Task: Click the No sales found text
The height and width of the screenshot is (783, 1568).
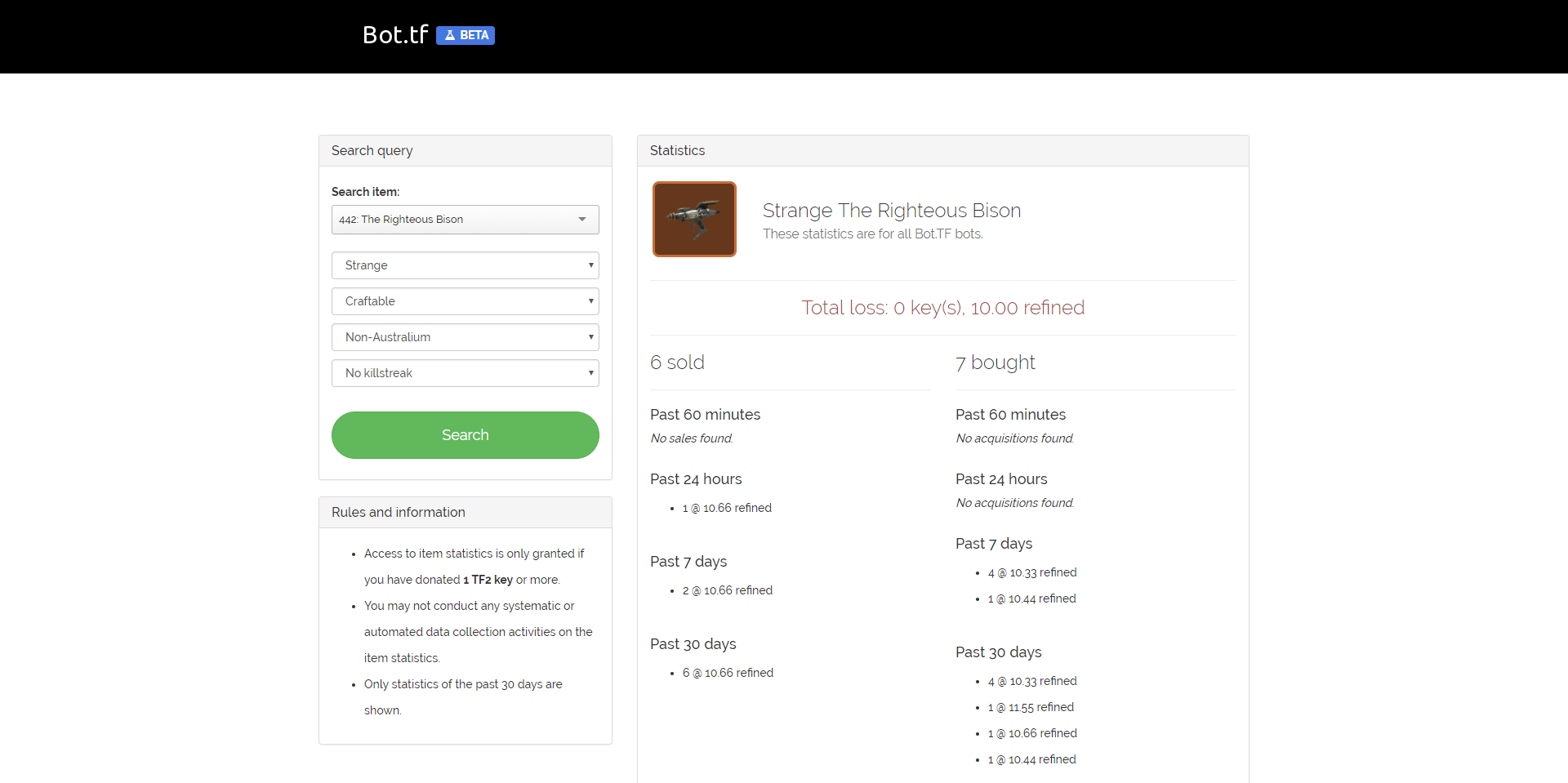Action: [x=692, y=438]
